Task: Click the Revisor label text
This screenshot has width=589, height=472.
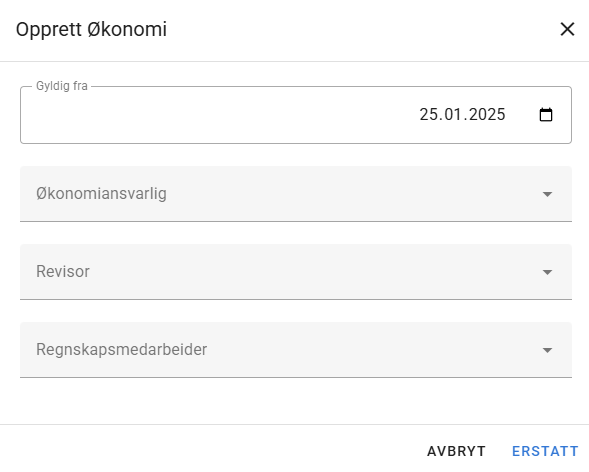Action: click(63, 271)
